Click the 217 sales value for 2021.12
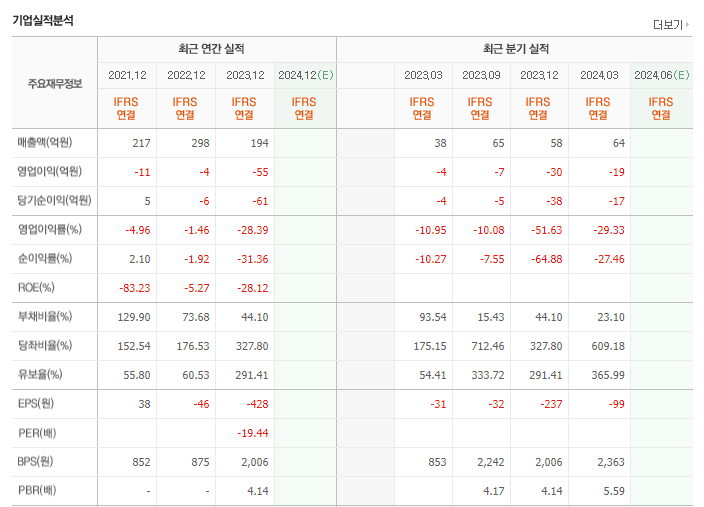Viewport: 704px width, 507px height. tap(141, 143)
